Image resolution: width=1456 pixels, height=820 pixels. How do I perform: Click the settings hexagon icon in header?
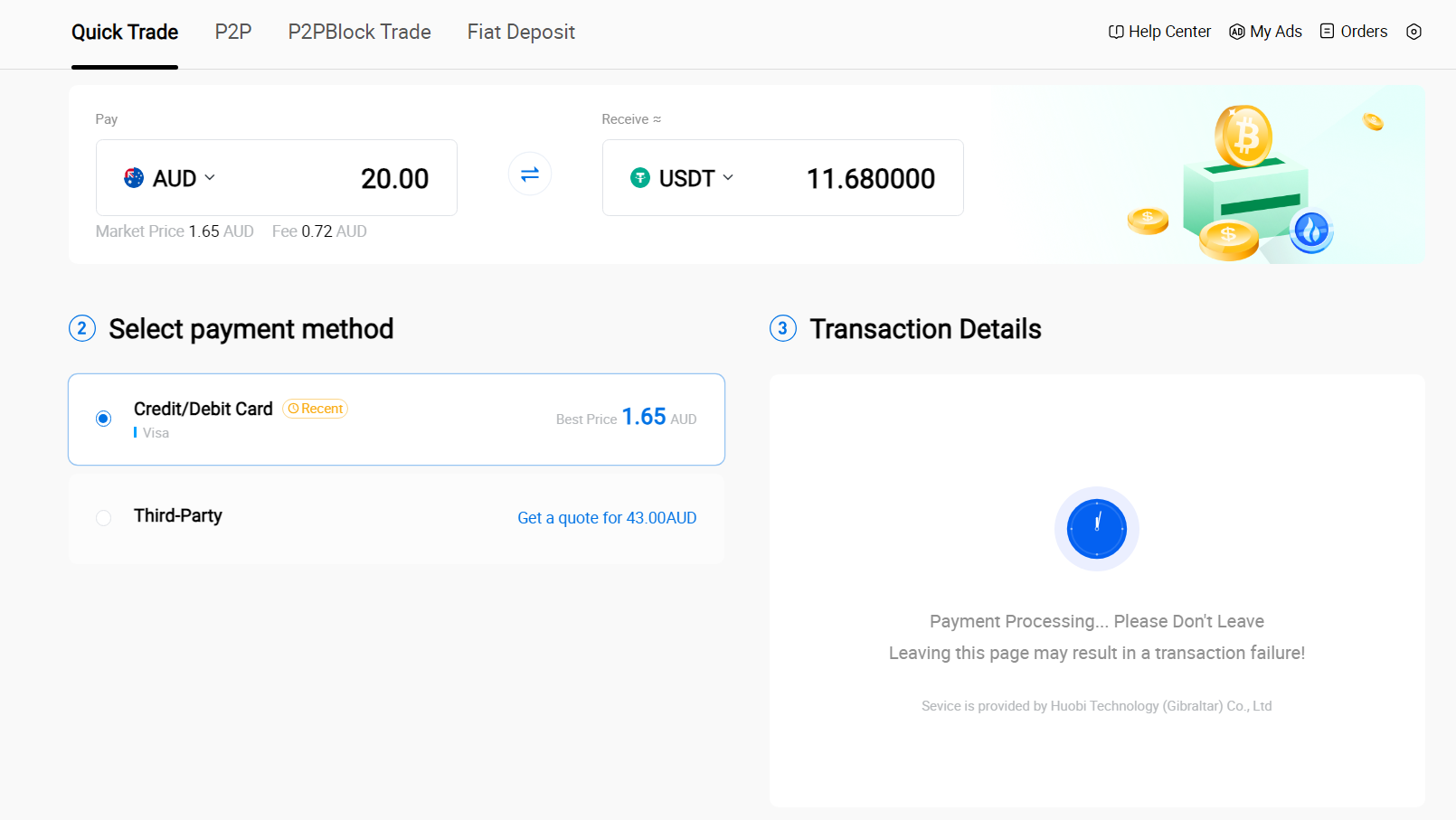tap(1413, 32)
